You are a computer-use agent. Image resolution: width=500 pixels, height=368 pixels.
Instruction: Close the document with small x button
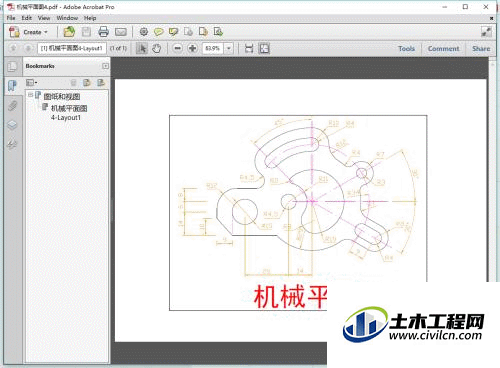tap(491, 18)
